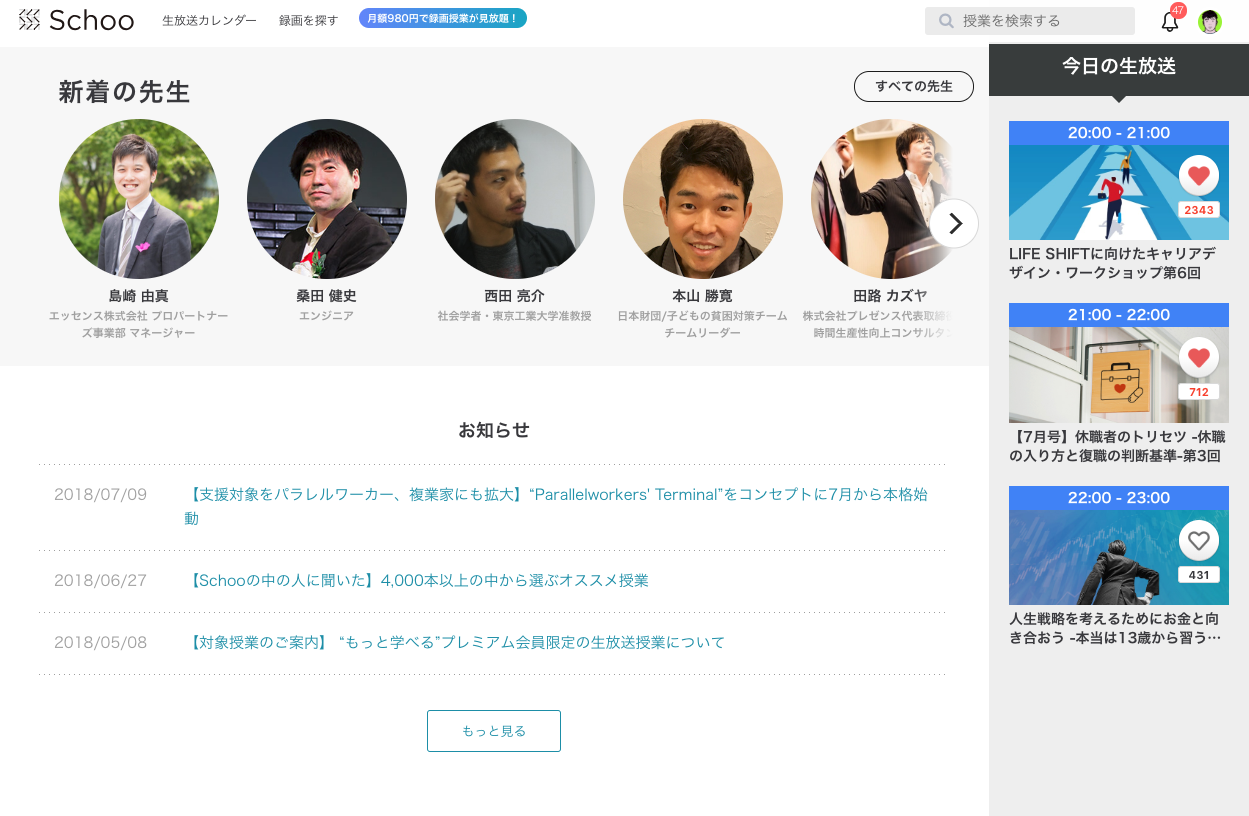Expand more news via もっと見る button
Image resolution: width=1249 pixels, height=816 pixels.
pos(494,731)
